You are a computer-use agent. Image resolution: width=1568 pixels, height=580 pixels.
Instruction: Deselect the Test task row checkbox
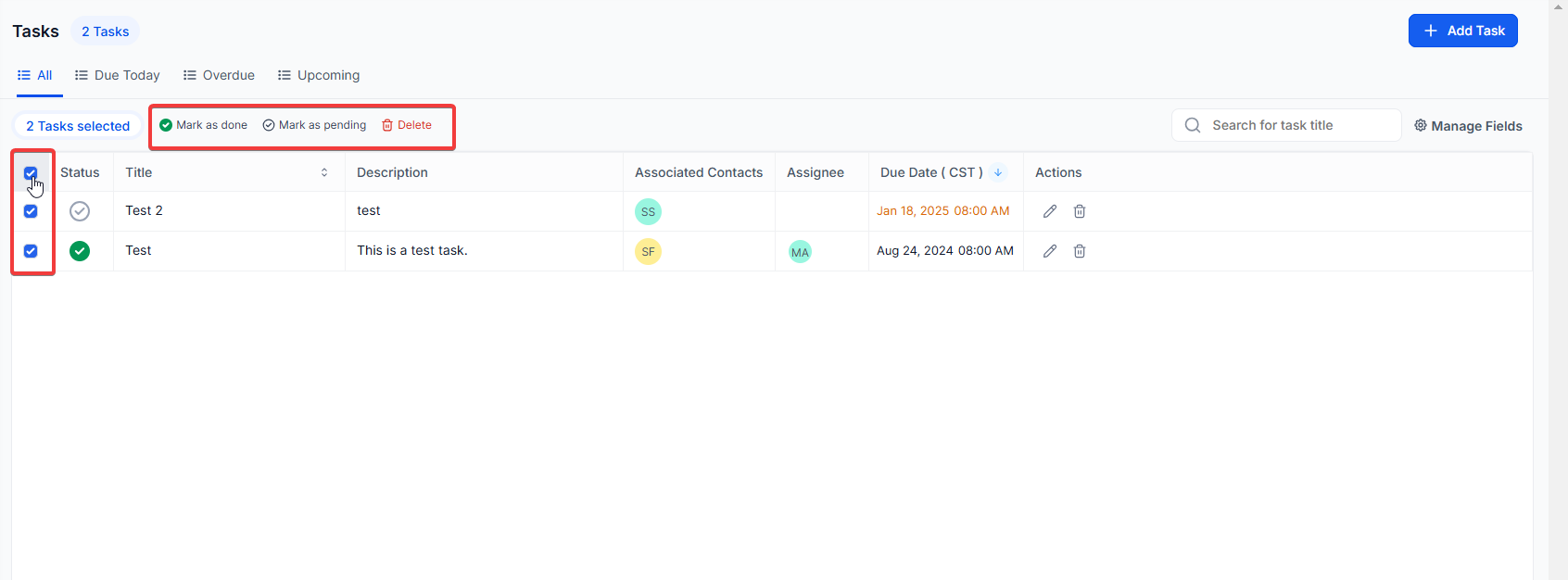point(31,251)
